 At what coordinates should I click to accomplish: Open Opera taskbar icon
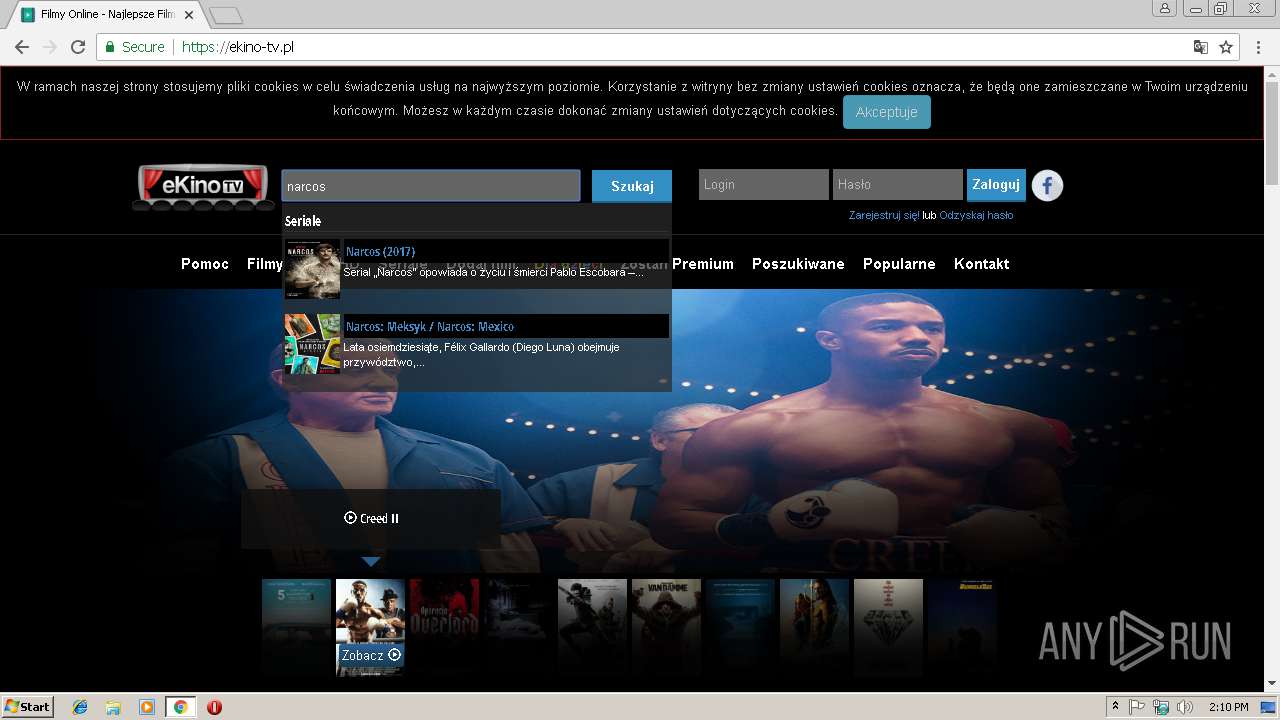click(x=214, y=707)
